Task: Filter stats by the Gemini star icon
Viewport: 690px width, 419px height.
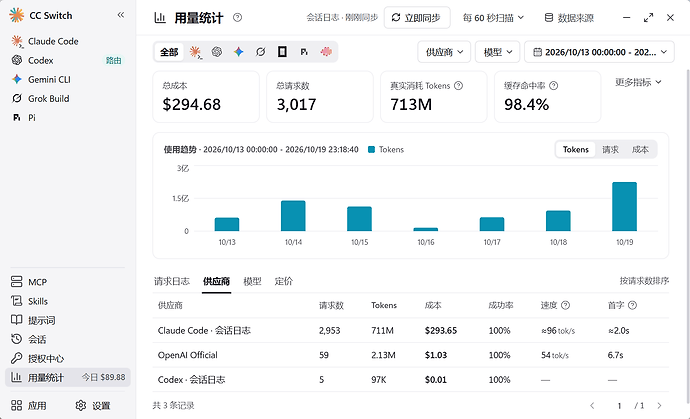Action: (x=239, y=52)
